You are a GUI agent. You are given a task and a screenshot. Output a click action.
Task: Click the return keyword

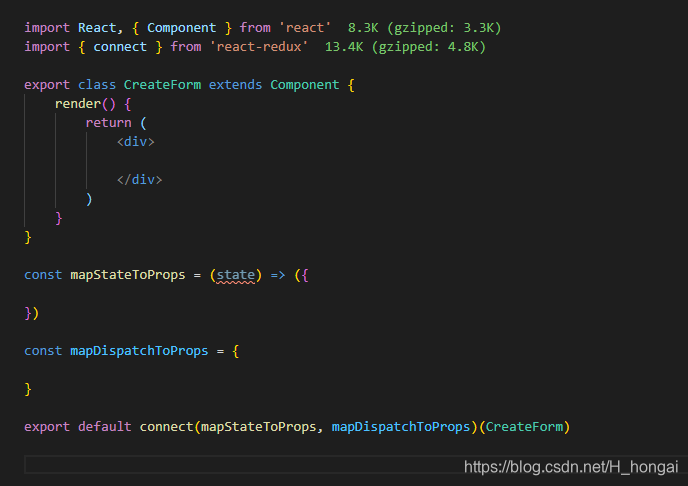click(108, 122)
